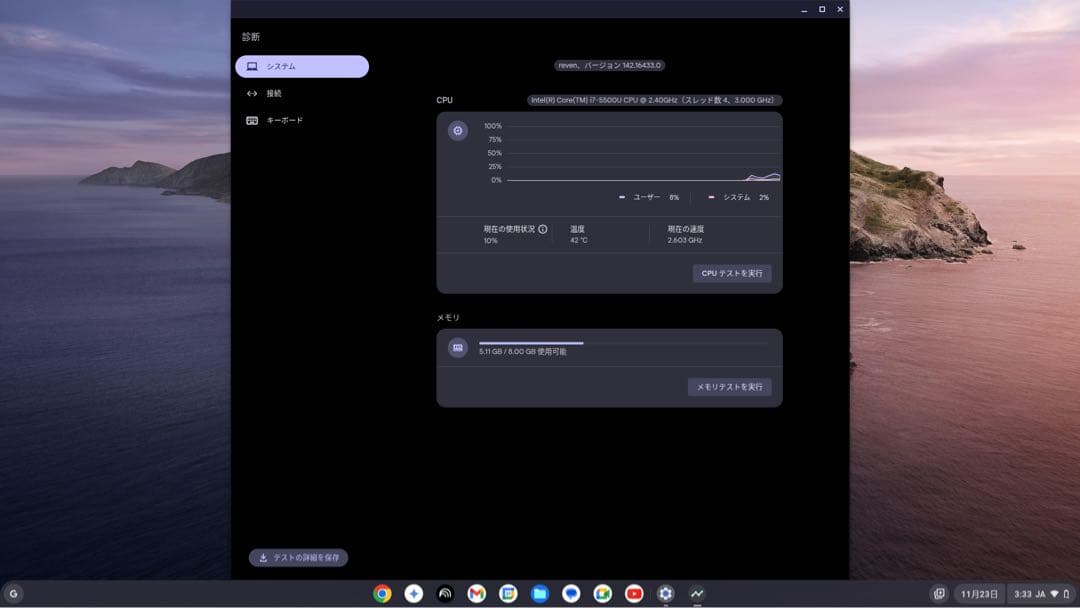The width and height of the screenshot is (1080, 608).
Task: Click the keyboard icon beside キーボード in sidebar
Action: point(253,119)
